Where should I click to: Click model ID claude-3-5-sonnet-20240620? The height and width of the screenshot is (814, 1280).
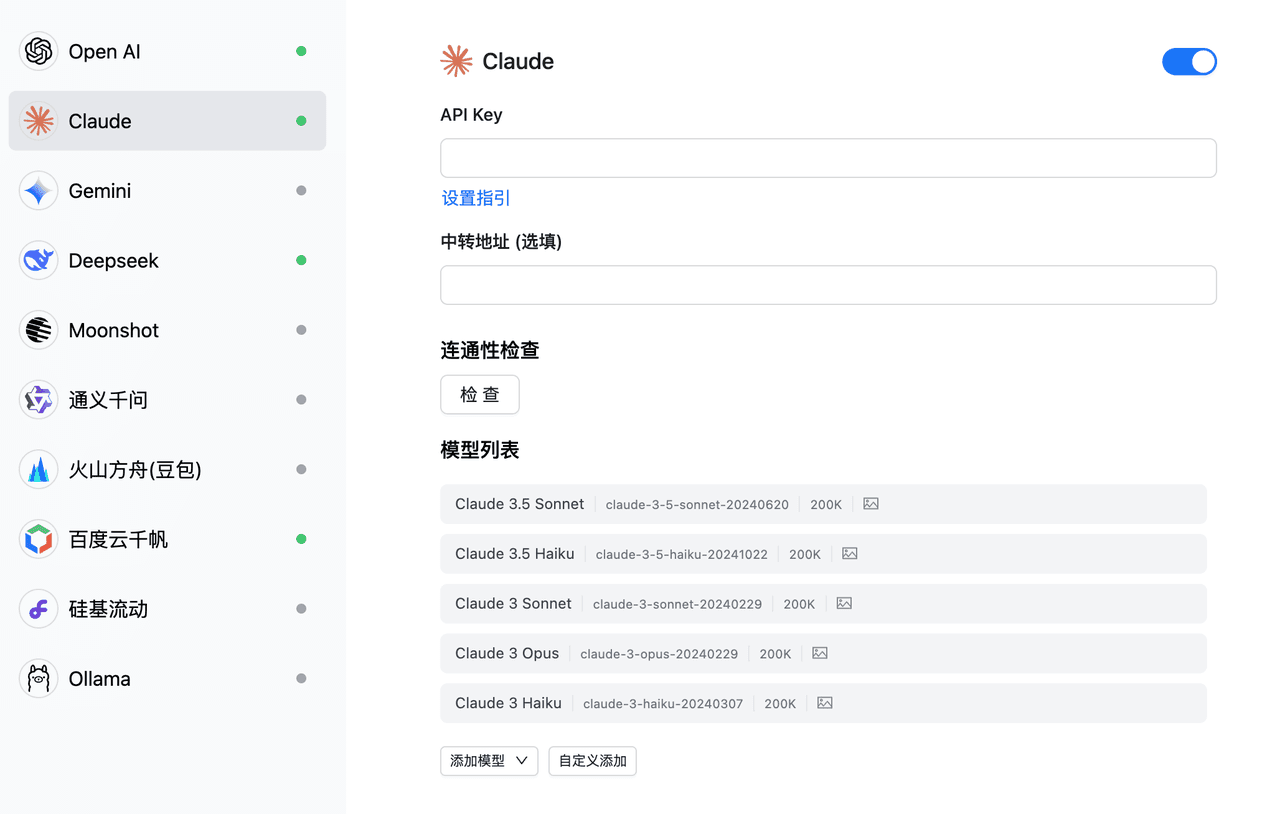pos(697,505)
